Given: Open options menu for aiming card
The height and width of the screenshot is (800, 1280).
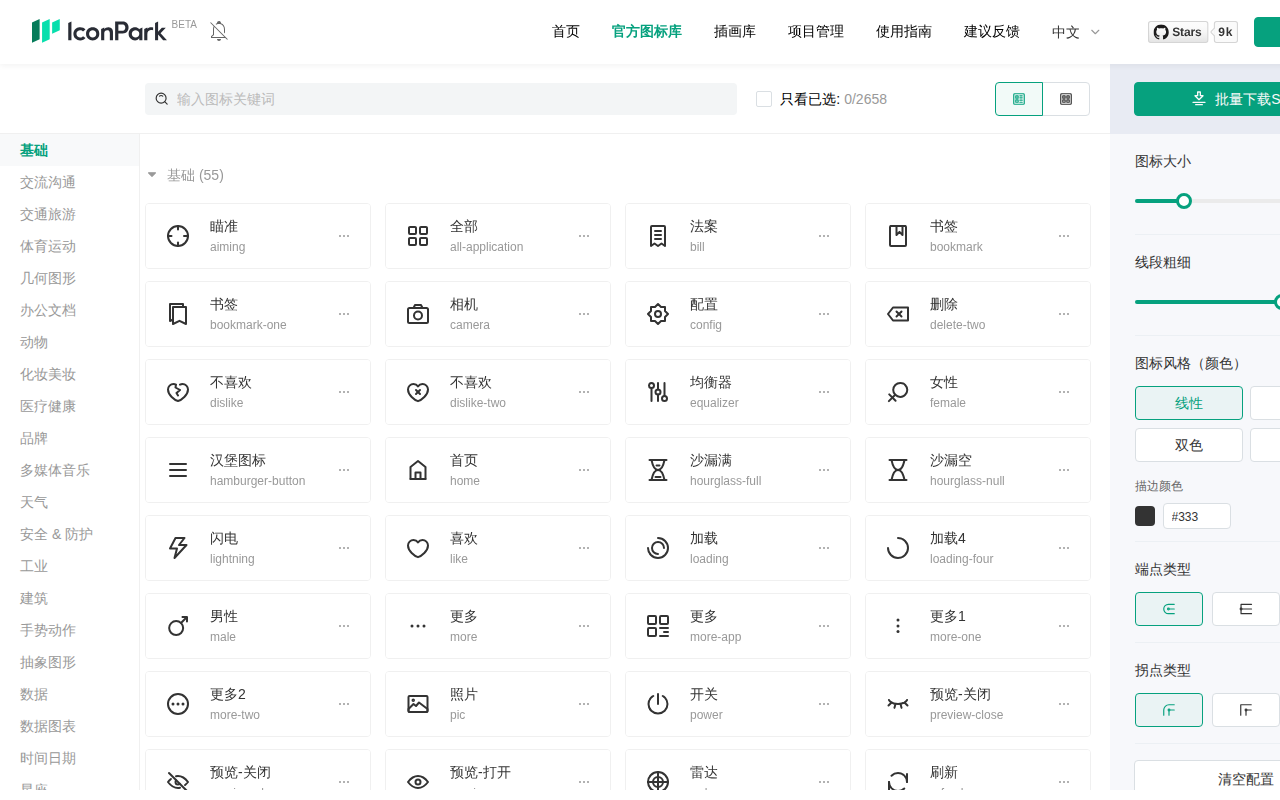Looking at the screenshot, I should [344, 236].
